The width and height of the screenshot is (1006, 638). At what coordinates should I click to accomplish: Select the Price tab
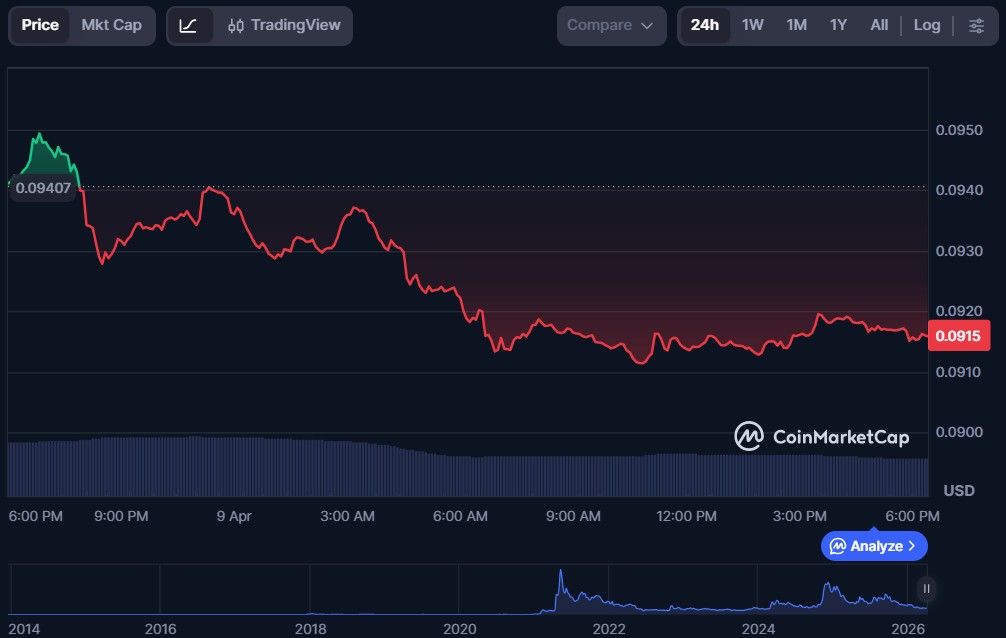pos(40,25)
